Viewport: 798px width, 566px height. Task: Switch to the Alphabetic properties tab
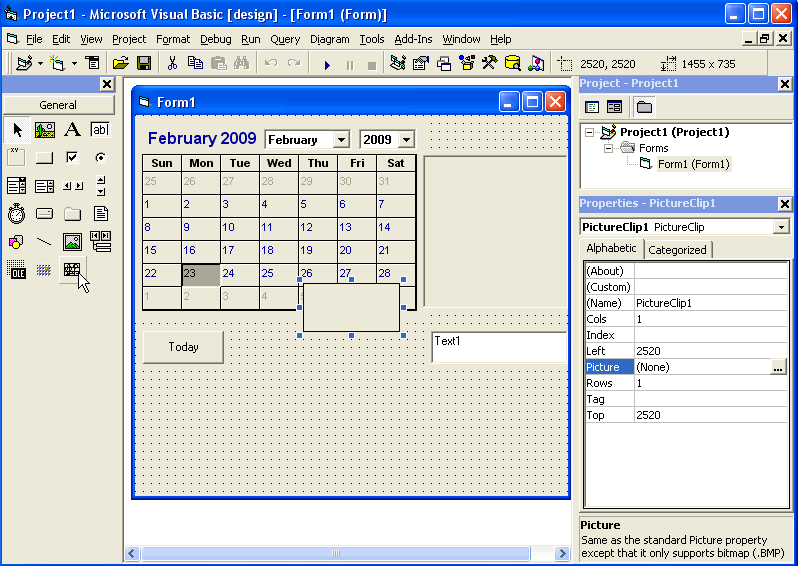[611, 248]
